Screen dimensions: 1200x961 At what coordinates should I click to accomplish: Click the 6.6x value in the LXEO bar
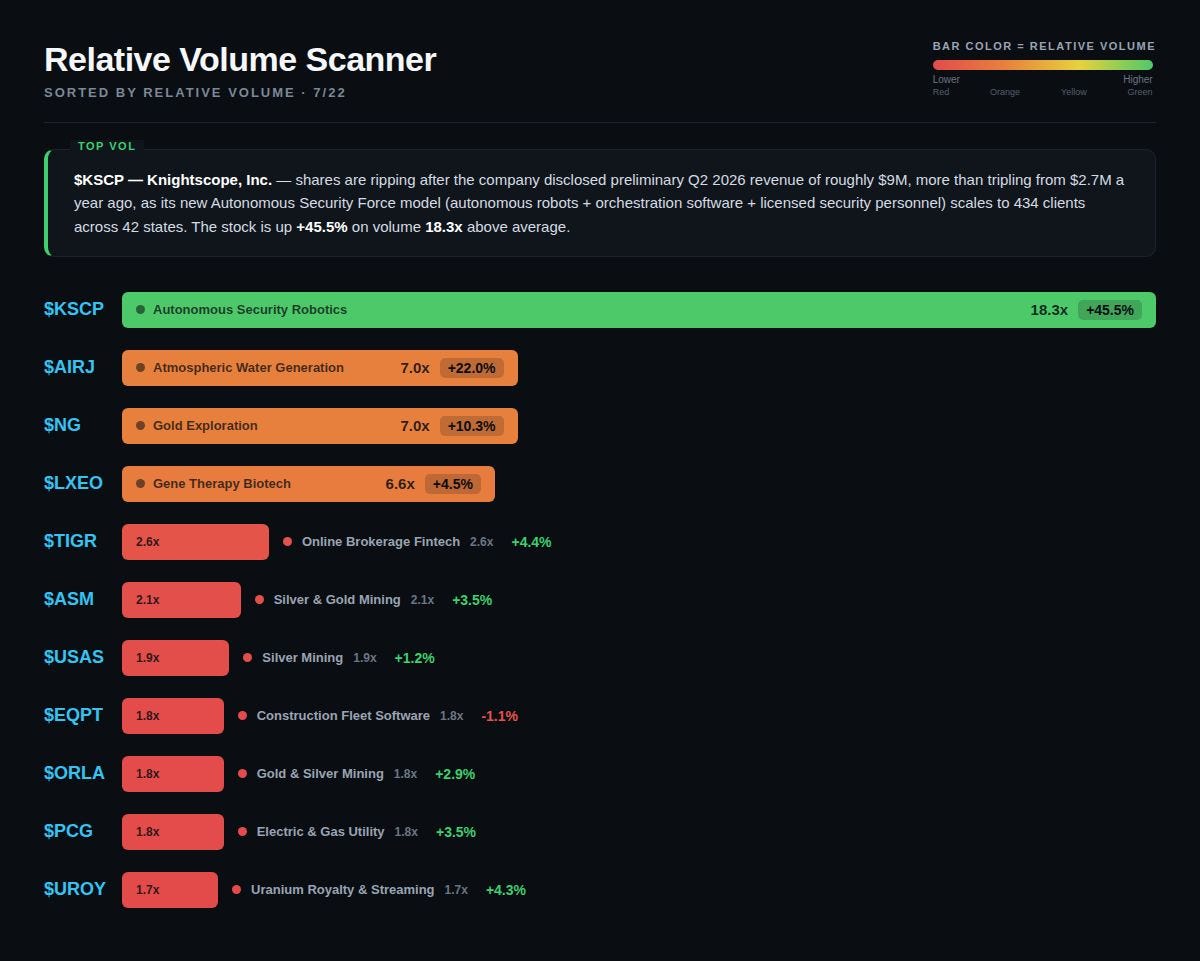point(400,484)
